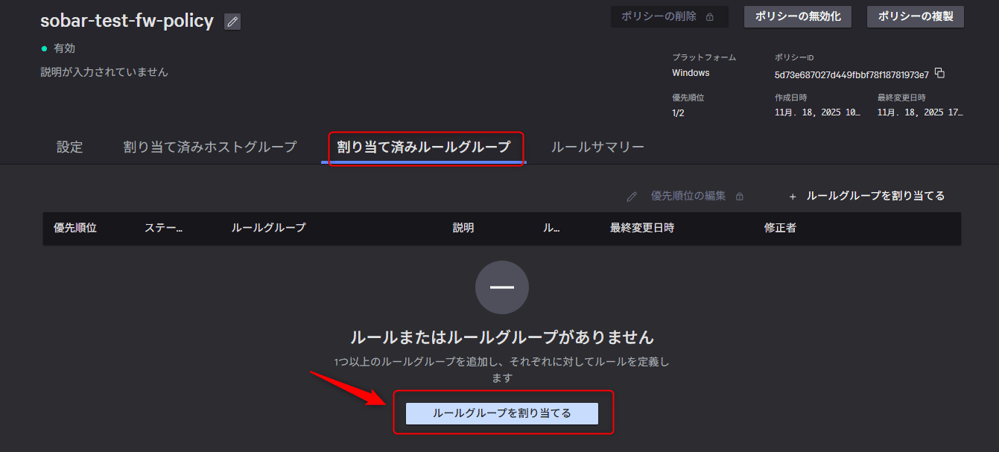
Task: Click the top-right + ルールグループを割り当てる link
Action: (866, 196)
